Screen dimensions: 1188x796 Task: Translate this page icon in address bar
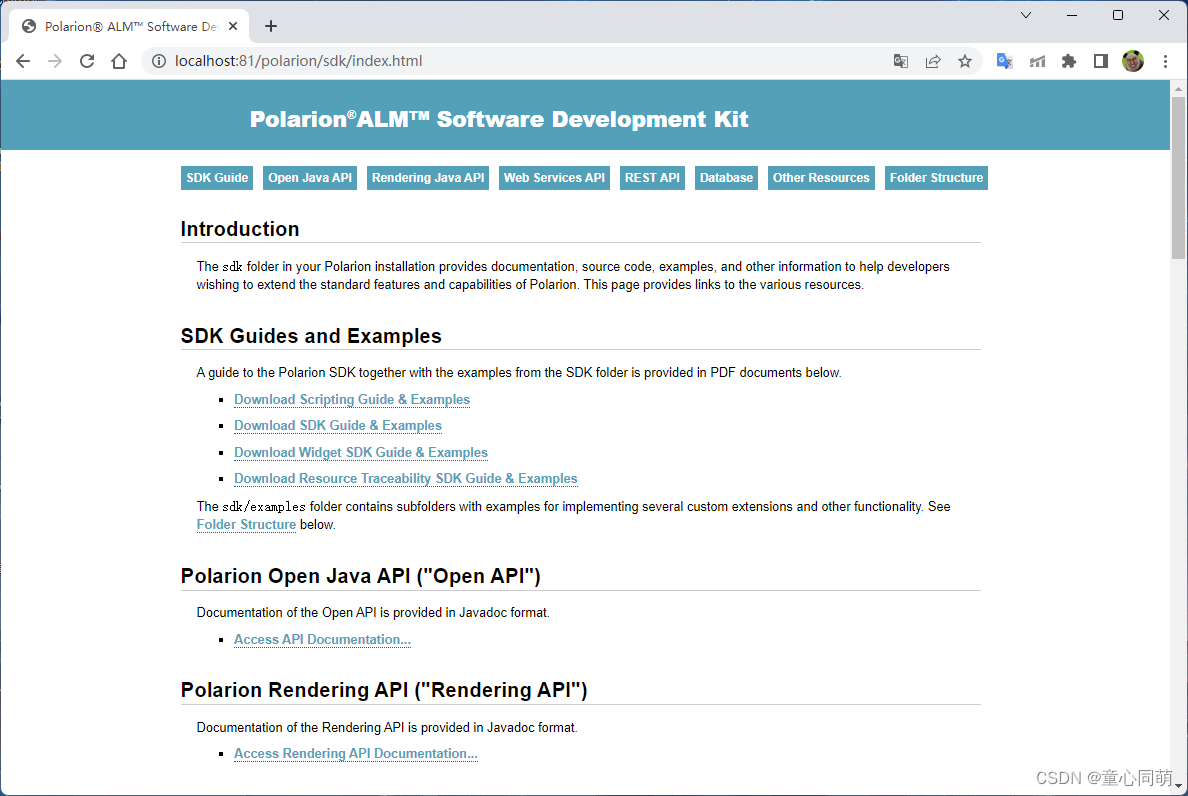point(901,61)
